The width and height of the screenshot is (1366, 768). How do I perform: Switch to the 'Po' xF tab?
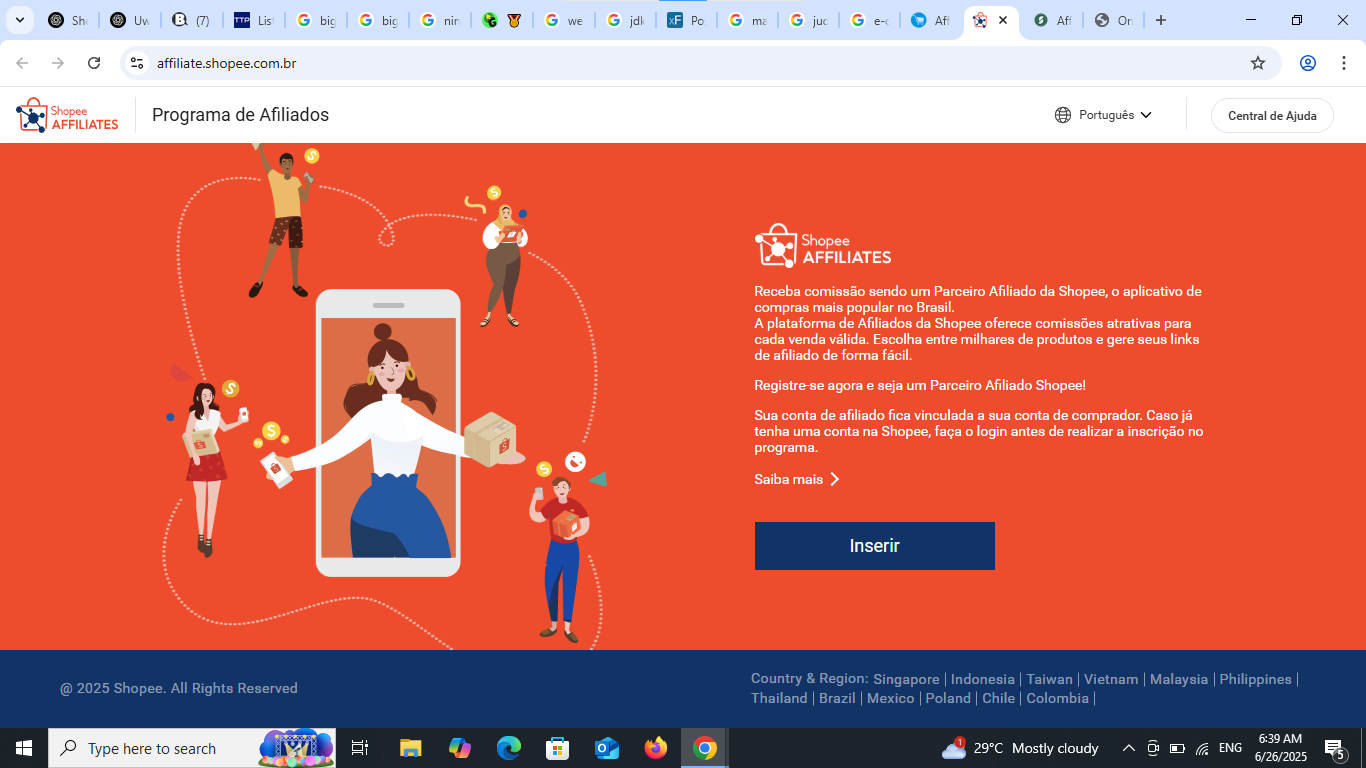pyautogui.click(x=687, y=20)
